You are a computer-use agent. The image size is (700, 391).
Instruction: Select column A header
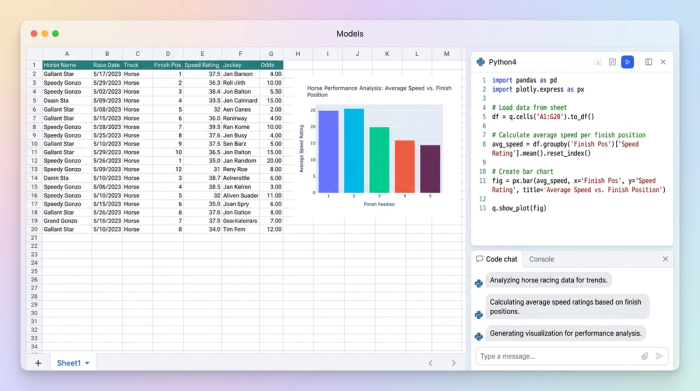pos(67,54)
